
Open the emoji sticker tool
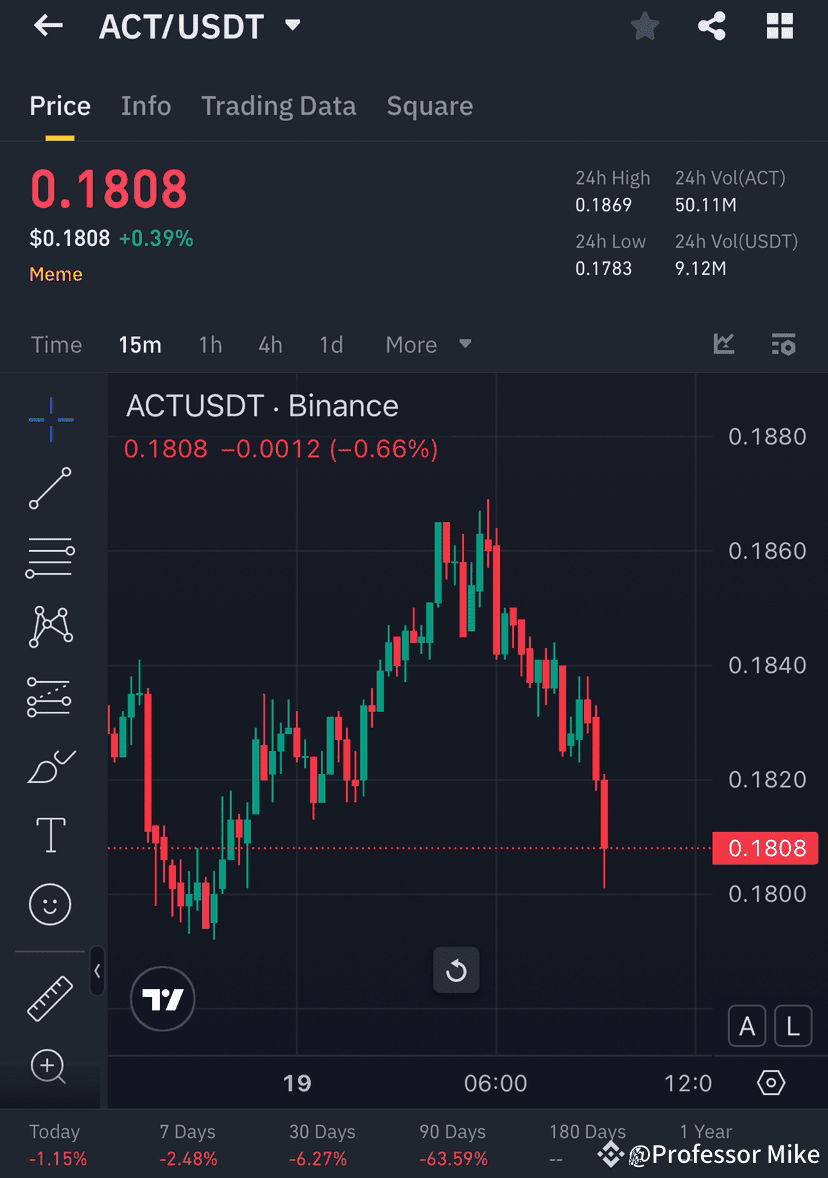pos(49,903)
